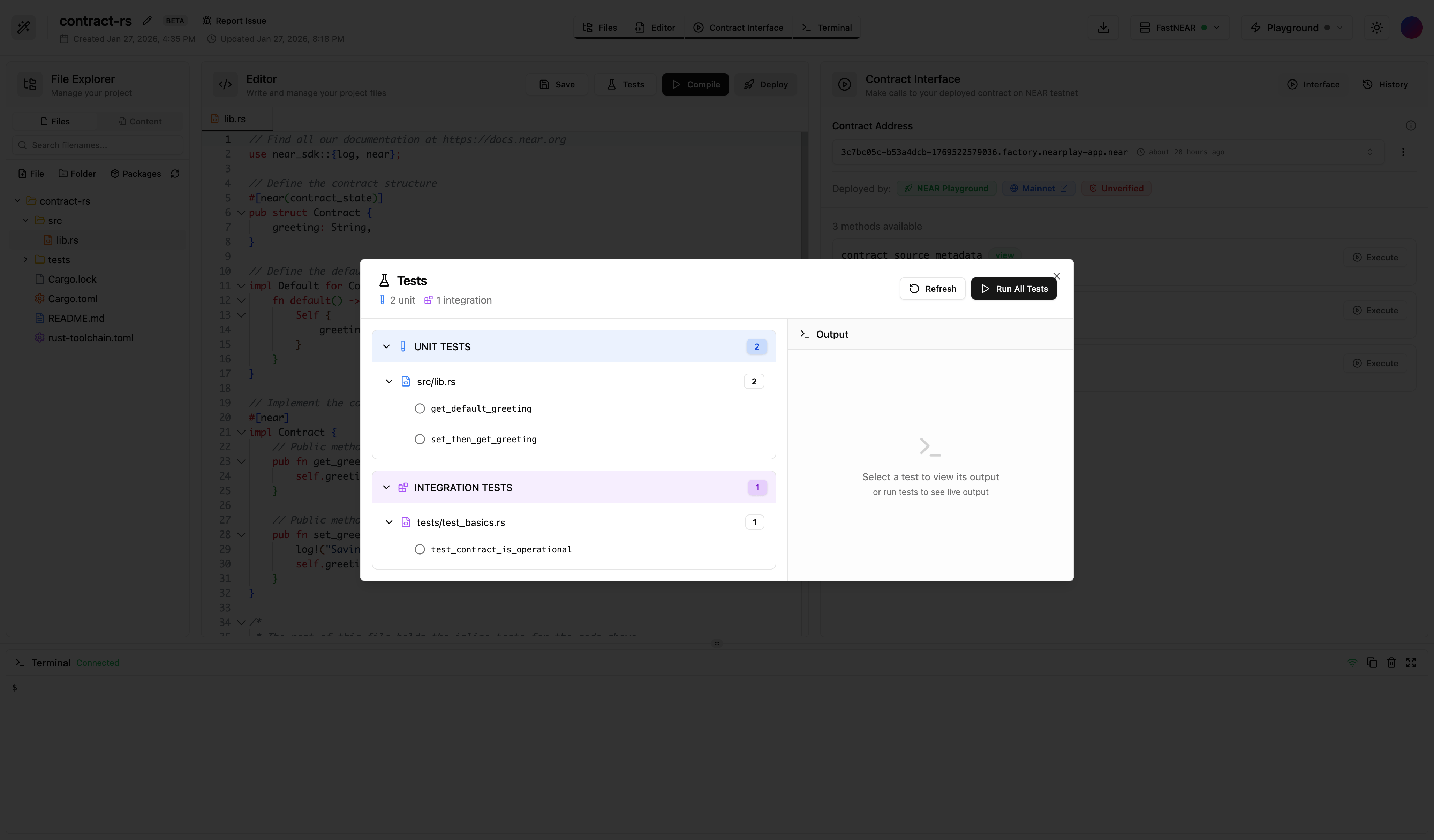Save the file in Editor
The height and width of the screenshot is (840, 1434).
click(557, 84)
